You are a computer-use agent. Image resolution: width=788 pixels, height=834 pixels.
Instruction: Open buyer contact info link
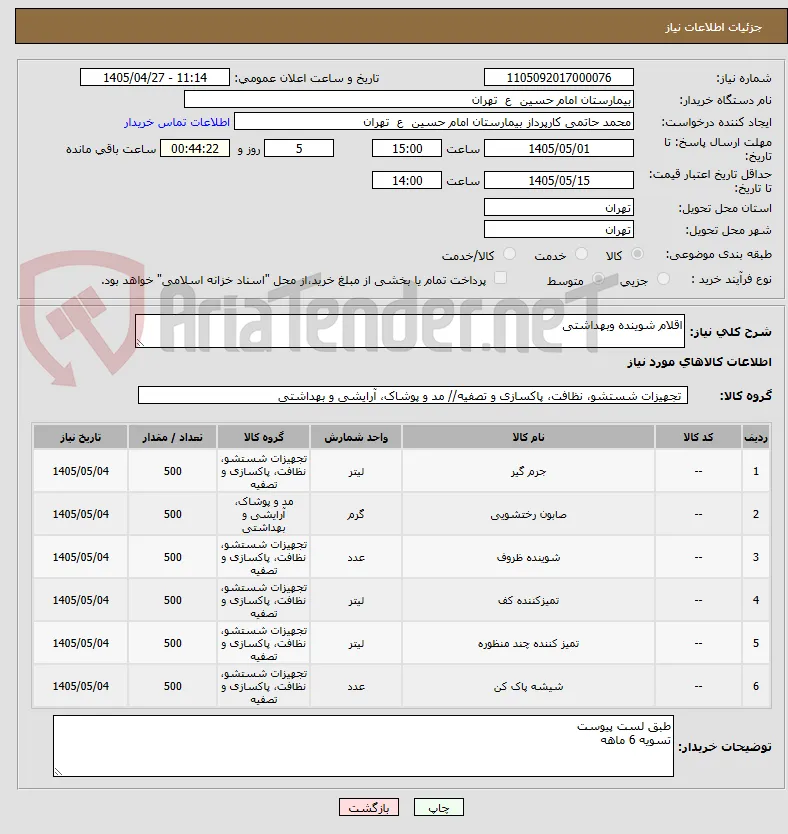point(177,122)
